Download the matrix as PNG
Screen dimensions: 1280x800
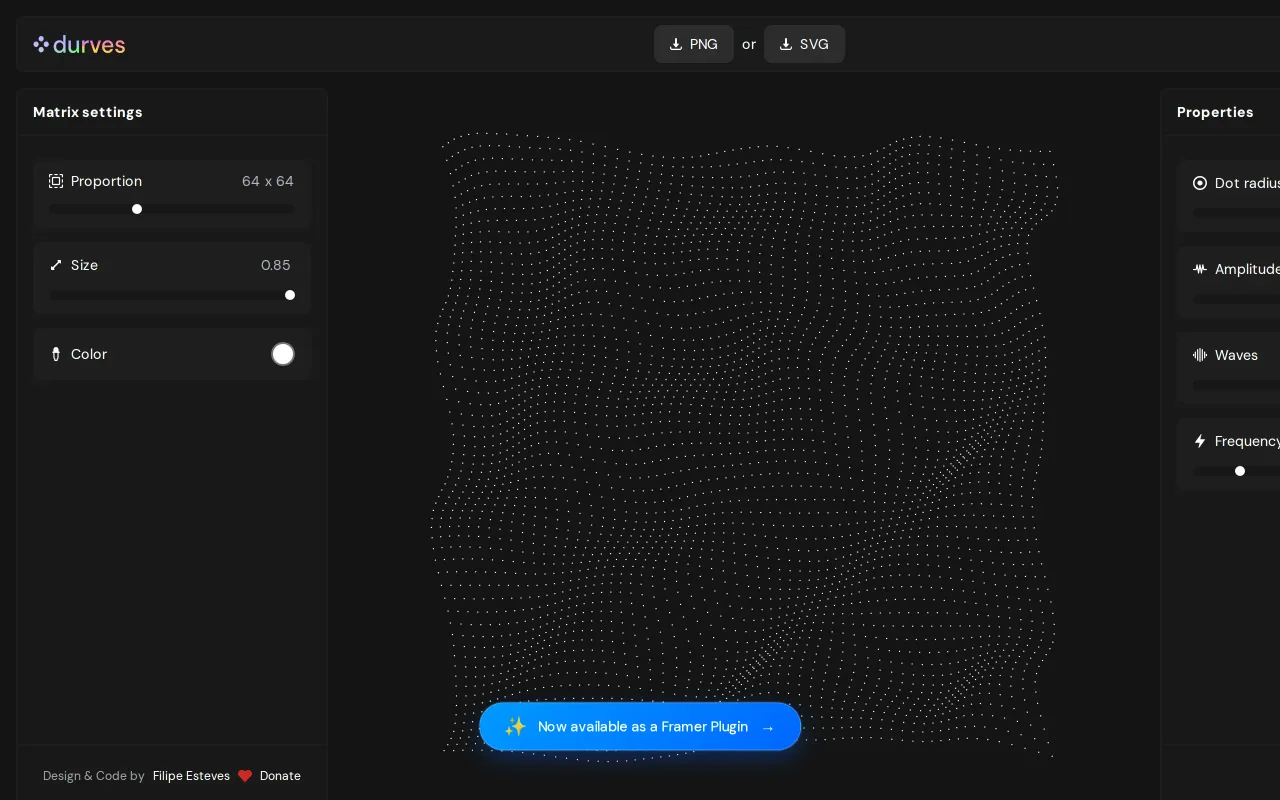tap(694, 44)
